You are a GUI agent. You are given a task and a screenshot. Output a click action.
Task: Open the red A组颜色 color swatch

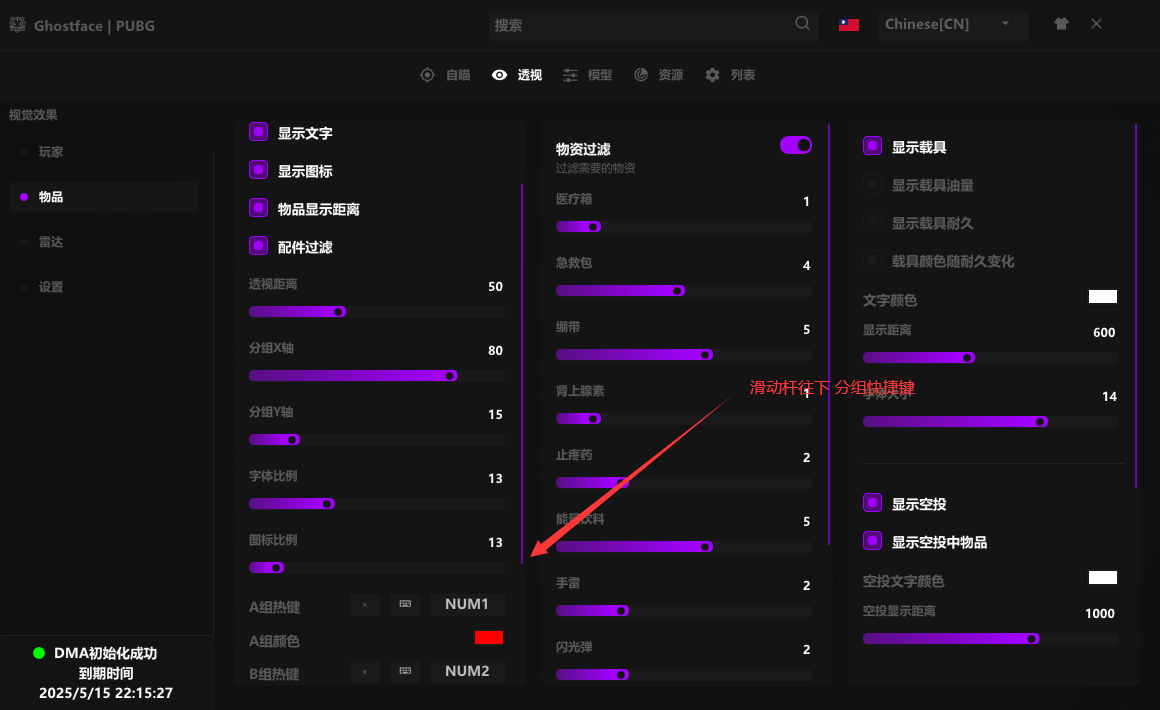pos(489,638)
